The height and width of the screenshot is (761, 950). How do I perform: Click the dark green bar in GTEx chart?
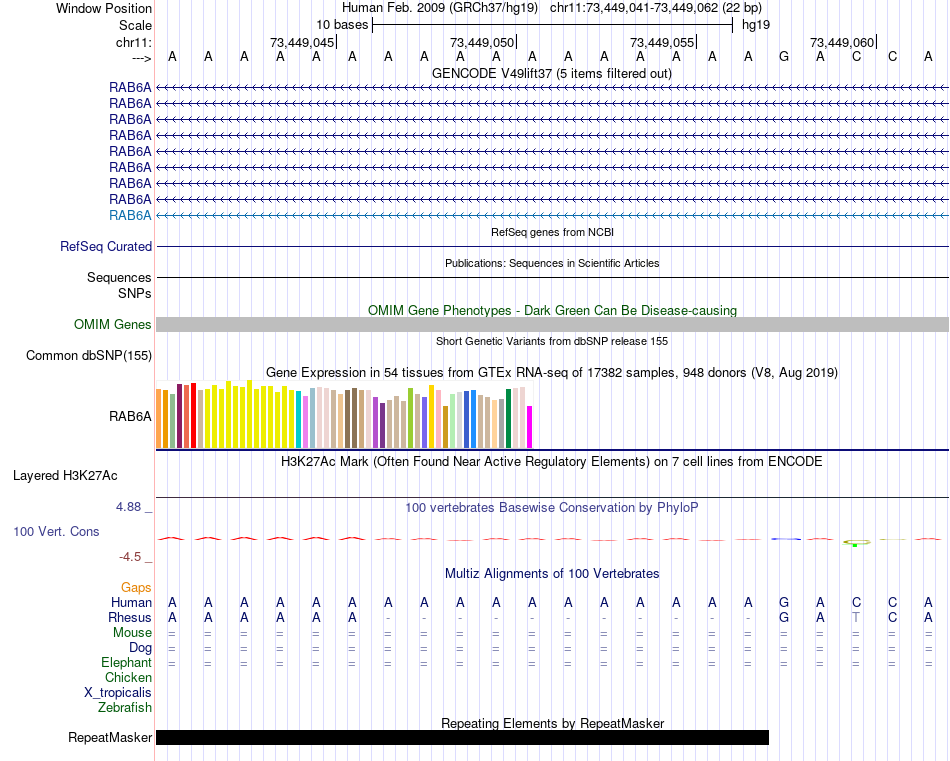[508, 419]
